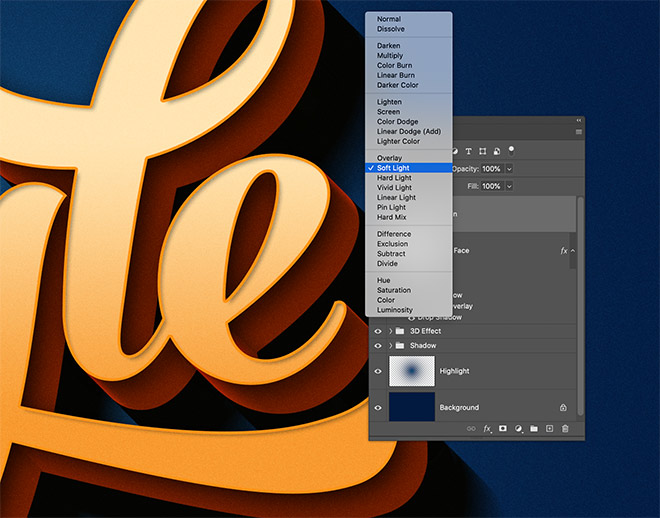Open the Opacity dropdown arrow
Viewport: 660px width, 518px height.
click(x=509, y=169)
